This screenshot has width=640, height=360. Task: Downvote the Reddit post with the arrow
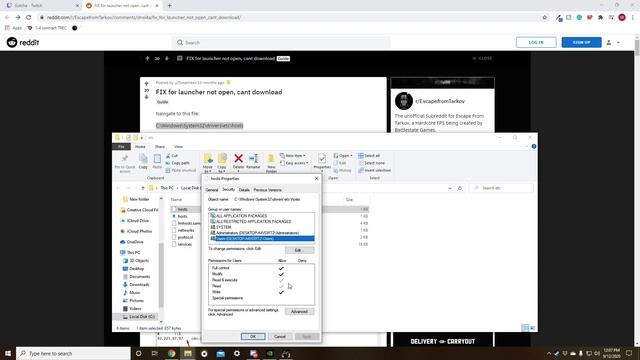147,97
